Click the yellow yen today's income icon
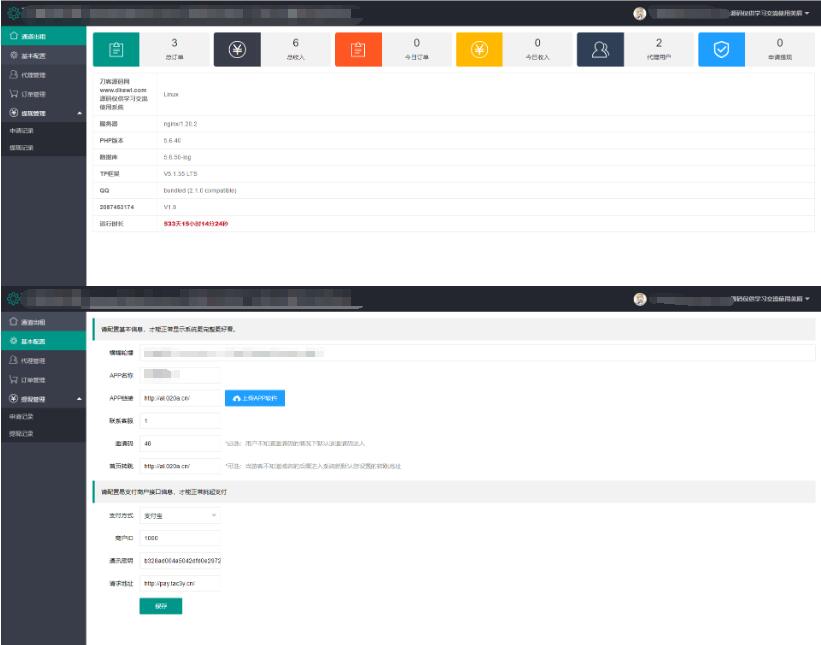Screen dimensions: 821x645 479,50
